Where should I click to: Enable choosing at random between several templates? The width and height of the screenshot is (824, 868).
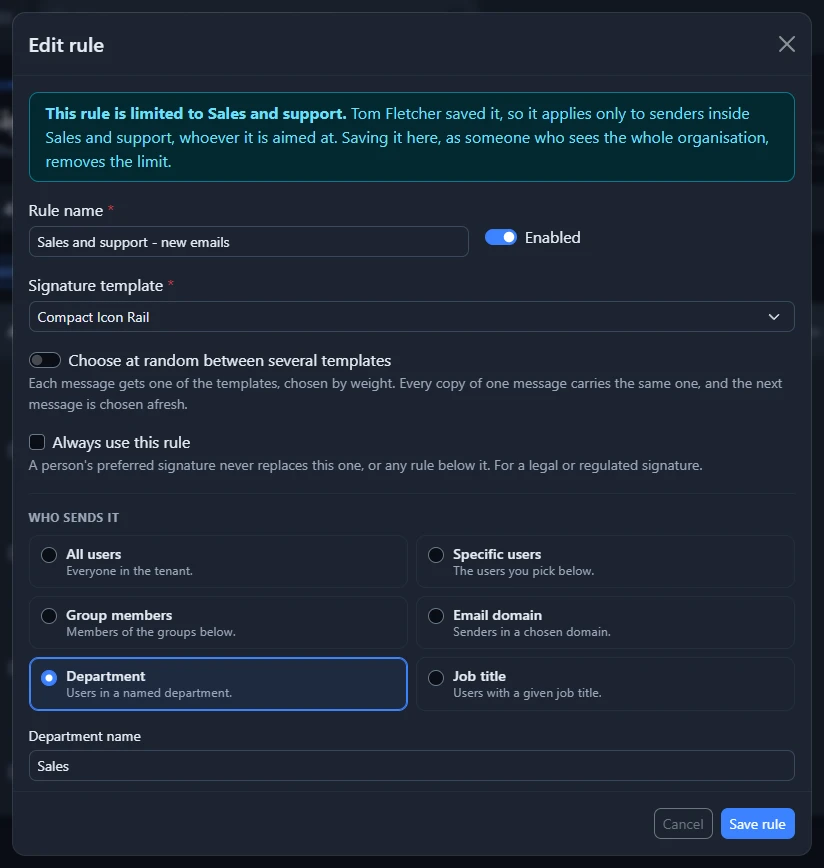coord(45,360)
